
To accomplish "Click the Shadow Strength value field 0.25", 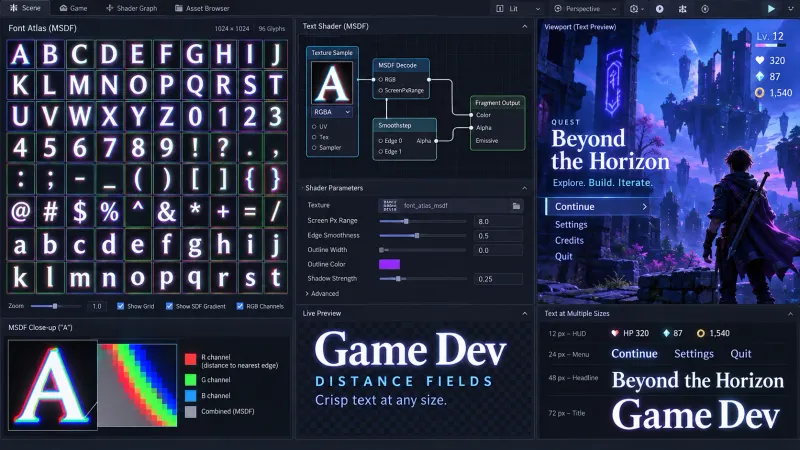I will tap(498, 279).
